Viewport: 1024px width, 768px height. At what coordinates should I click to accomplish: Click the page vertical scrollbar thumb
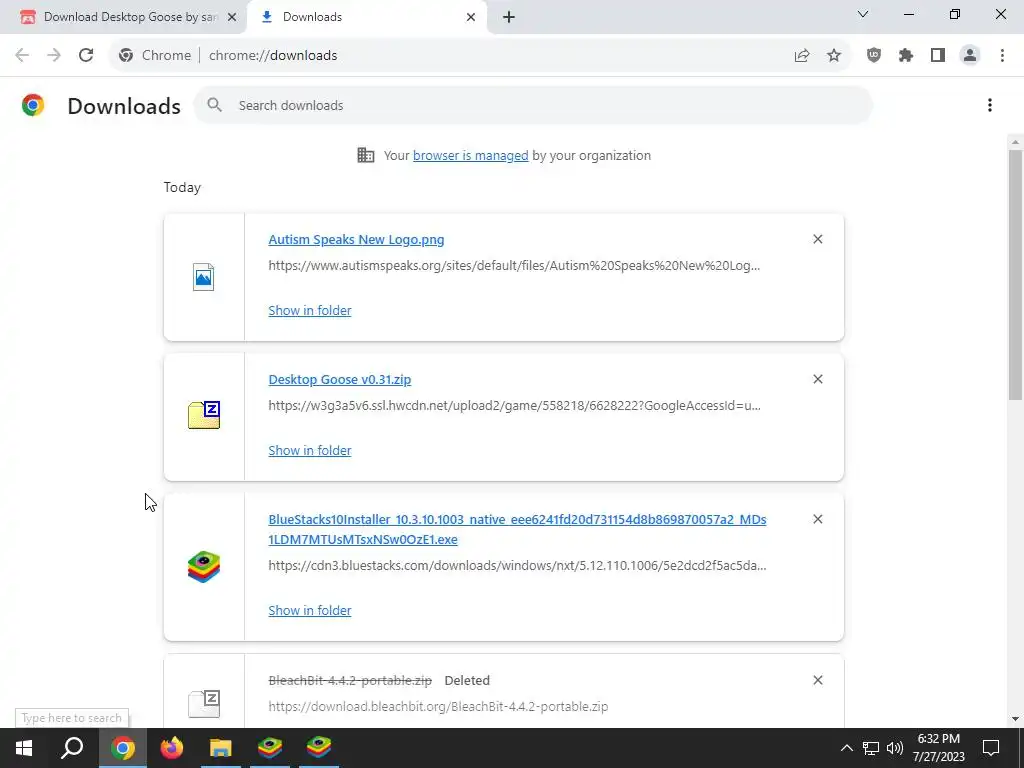tap(1015, 274)
